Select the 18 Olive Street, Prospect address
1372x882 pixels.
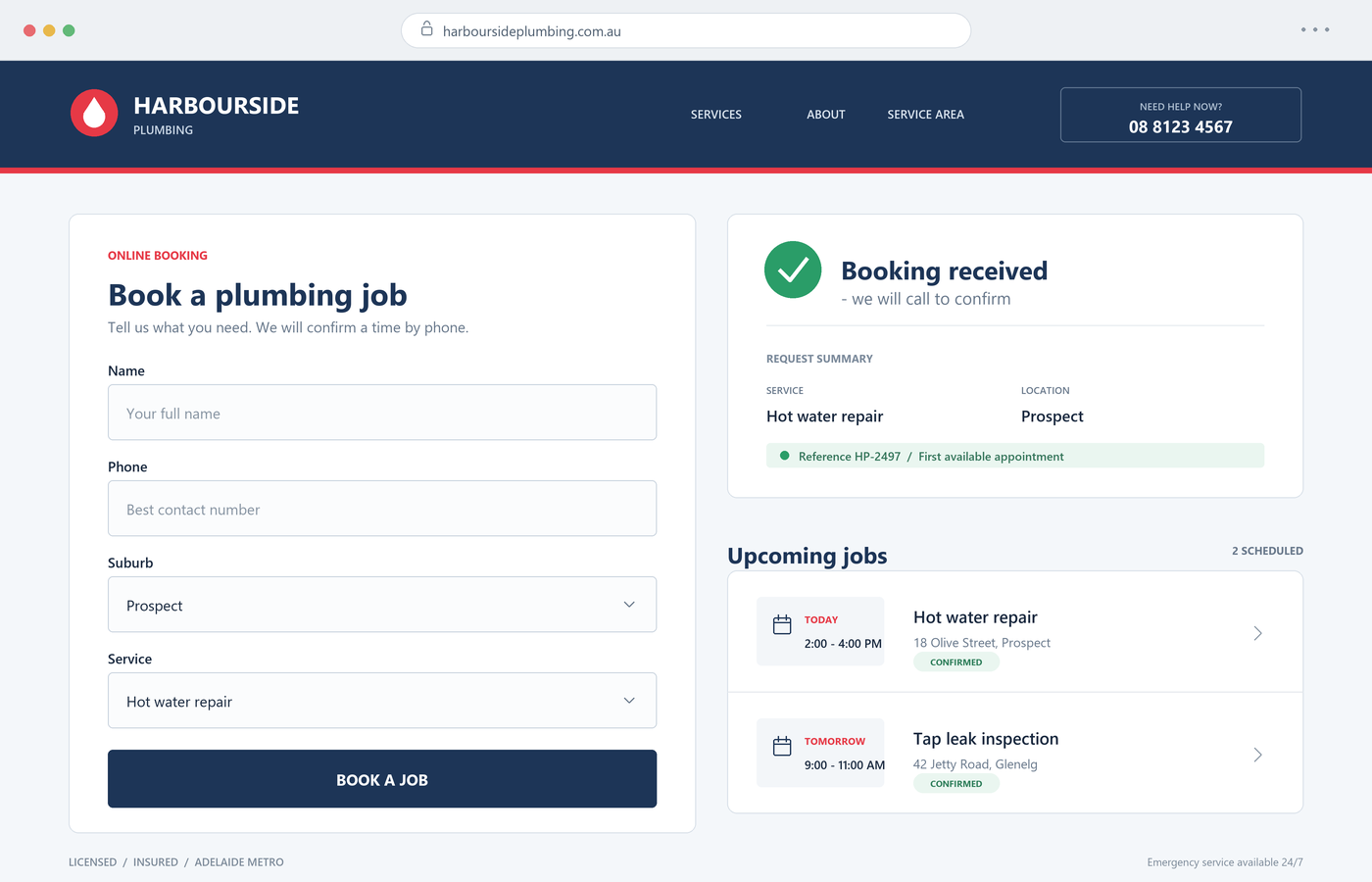pyautogui.click(x=982, y=643)
